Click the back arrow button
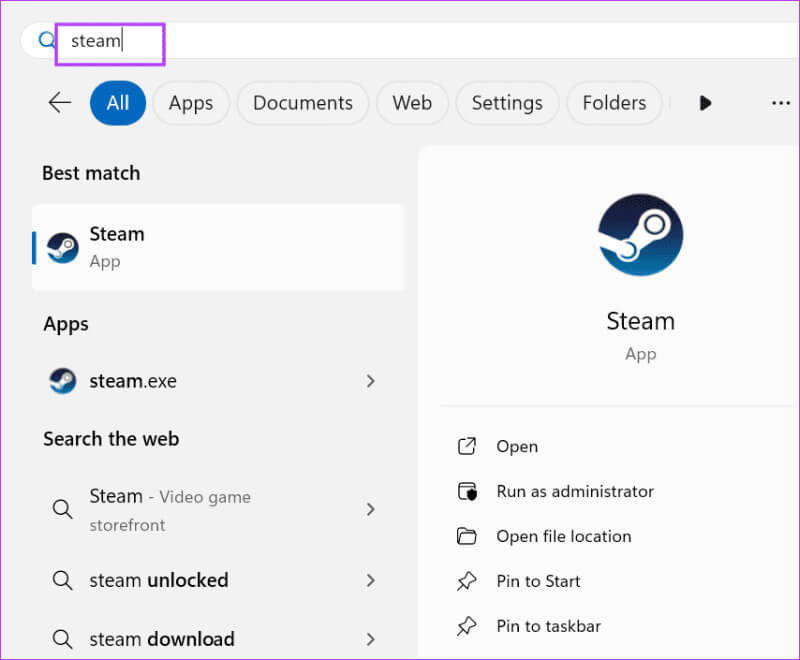The height and width of the screenshot is (660, 800). click(60, 103)
